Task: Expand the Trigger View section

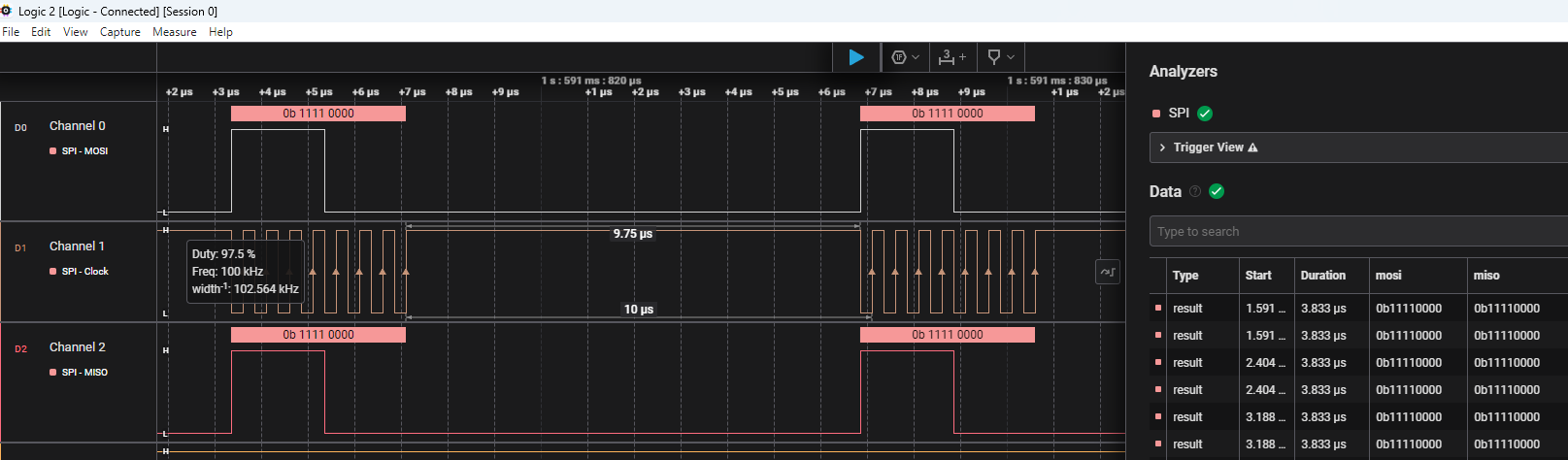Action: pyautogui.click(x=1208, y=148)
